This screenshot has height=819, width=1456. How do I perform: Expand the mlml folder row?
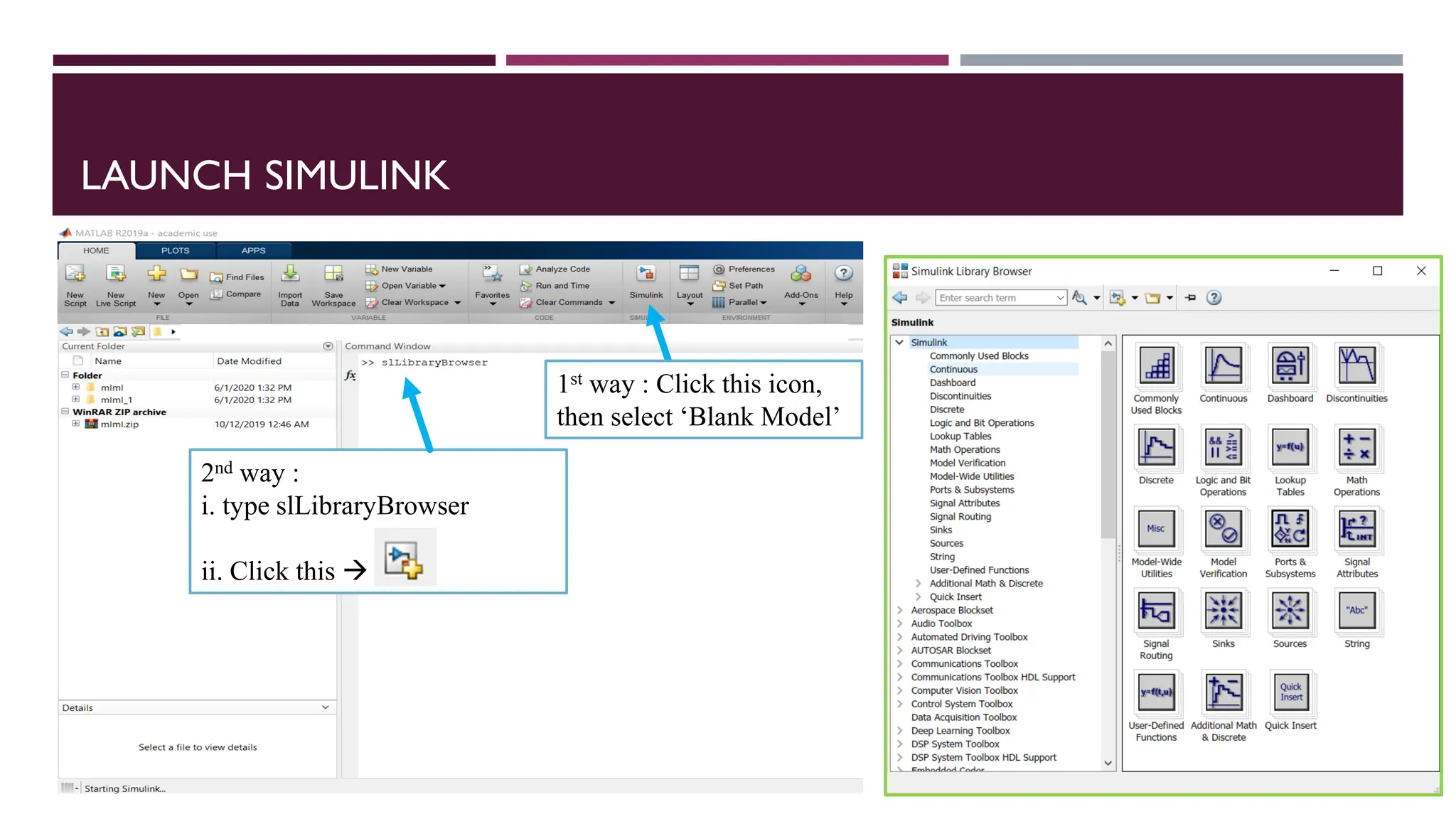click(75, 387)
